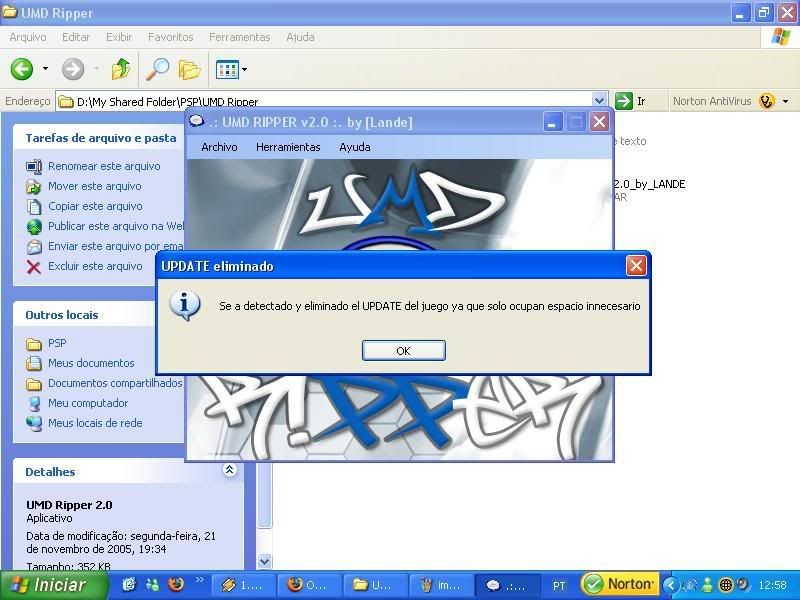
Task: Launch Firefox from quick launch
Action: 176,584
